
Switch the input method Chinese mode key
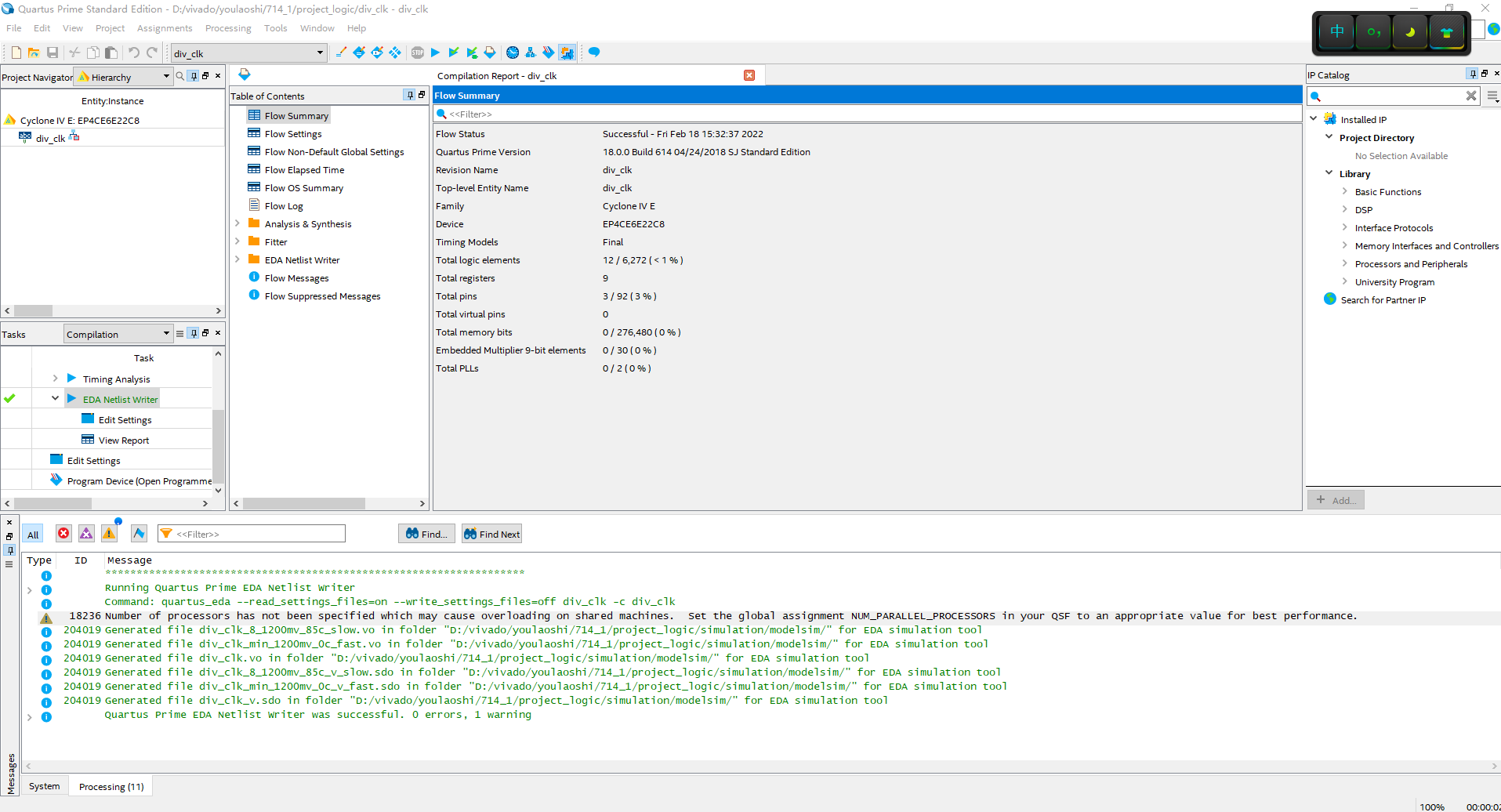1337,32
